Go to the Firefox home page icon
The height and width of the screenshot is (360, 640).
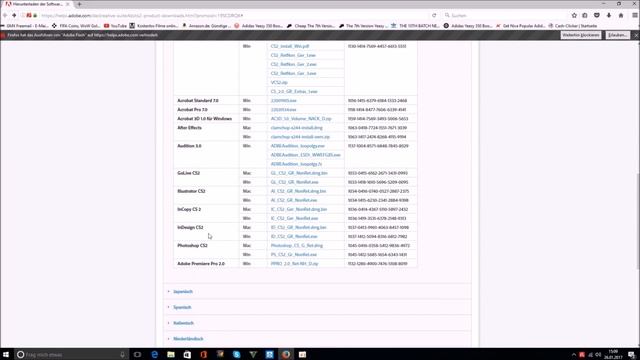621,16
